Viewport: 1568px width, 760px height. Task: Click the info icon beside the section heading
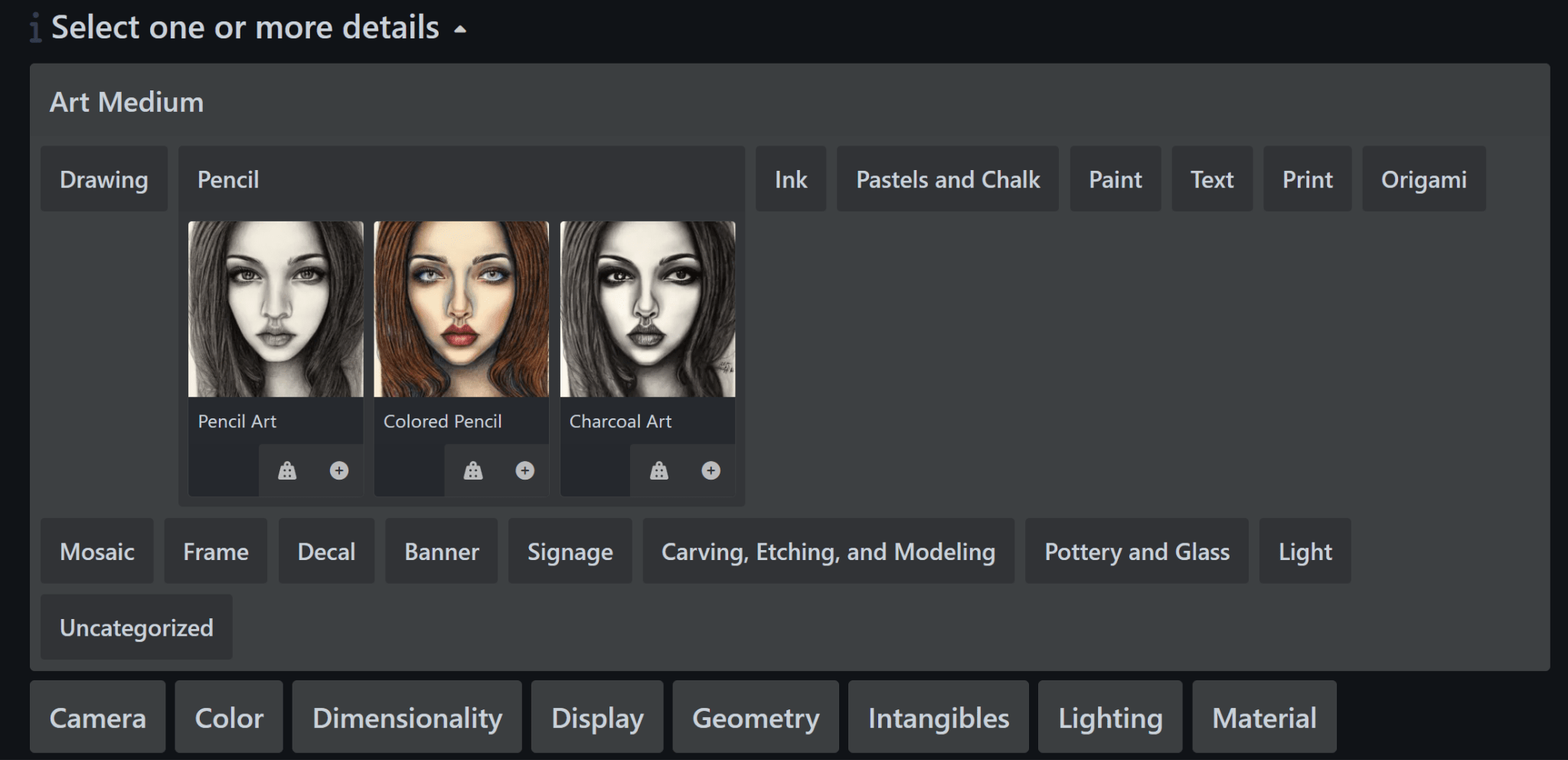coord(35,28)
